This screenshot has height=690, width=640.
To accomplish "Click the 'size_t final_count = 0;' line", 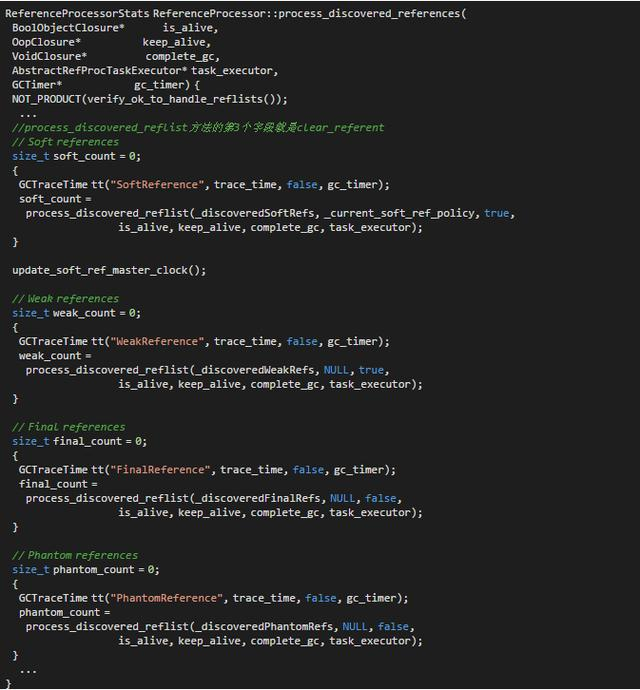I will tap(80, 441).
